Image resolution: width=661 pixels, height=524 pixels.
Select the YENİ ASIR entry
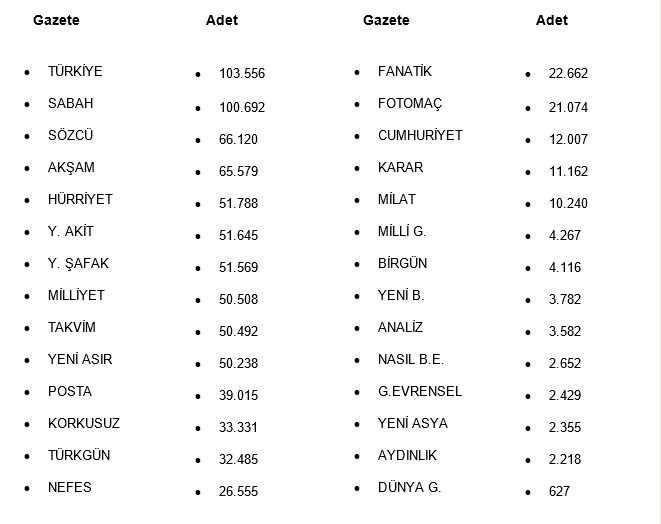(80, 359)
